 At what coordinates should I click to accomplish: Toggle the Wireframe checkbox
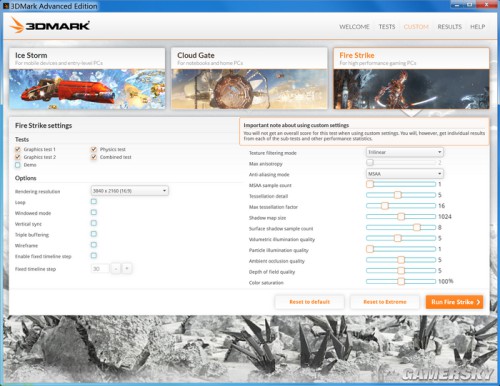(x=94, y=245)
